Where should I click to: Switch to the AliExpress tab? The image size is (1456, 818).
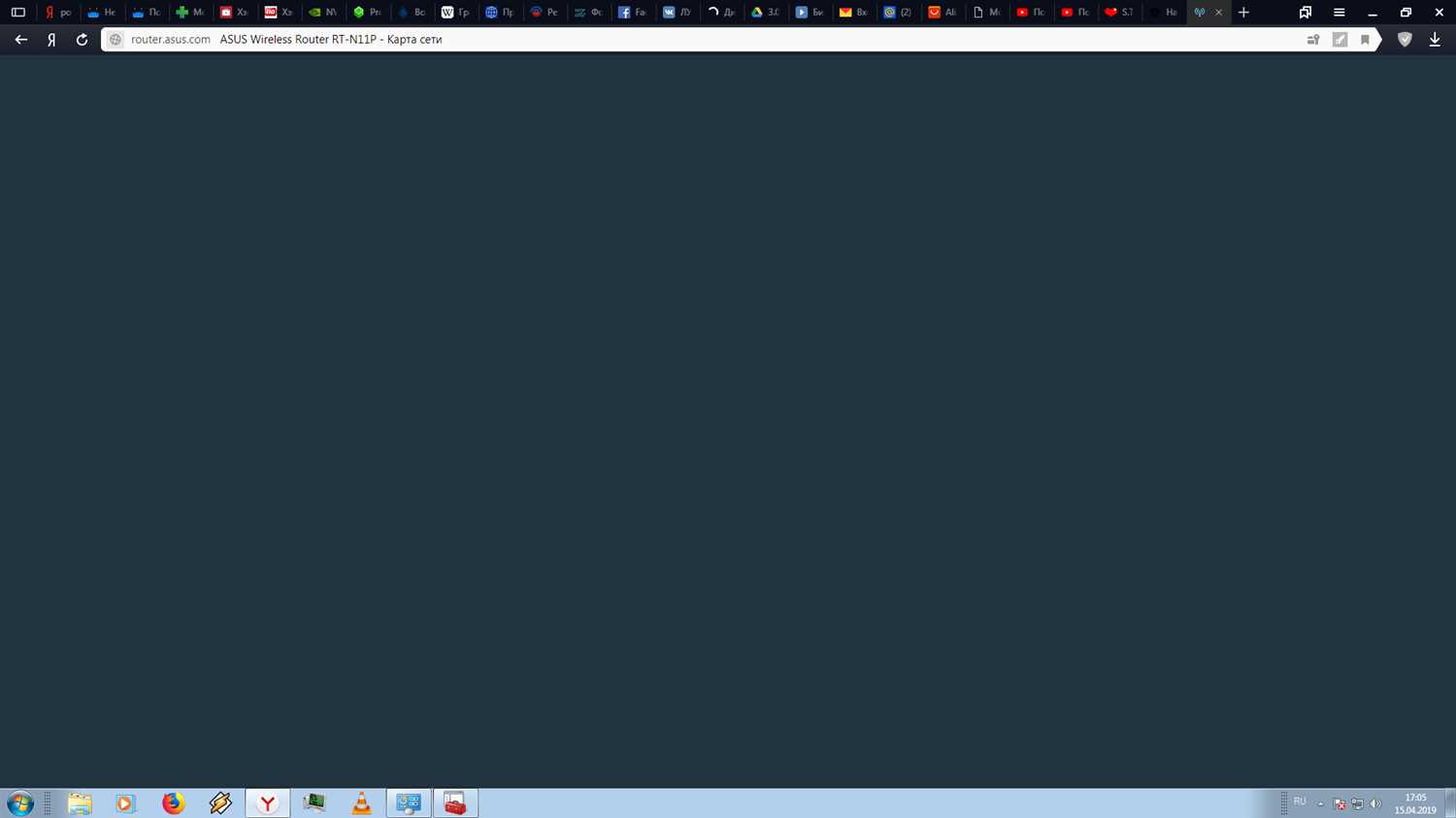click(x=942, y=13)
